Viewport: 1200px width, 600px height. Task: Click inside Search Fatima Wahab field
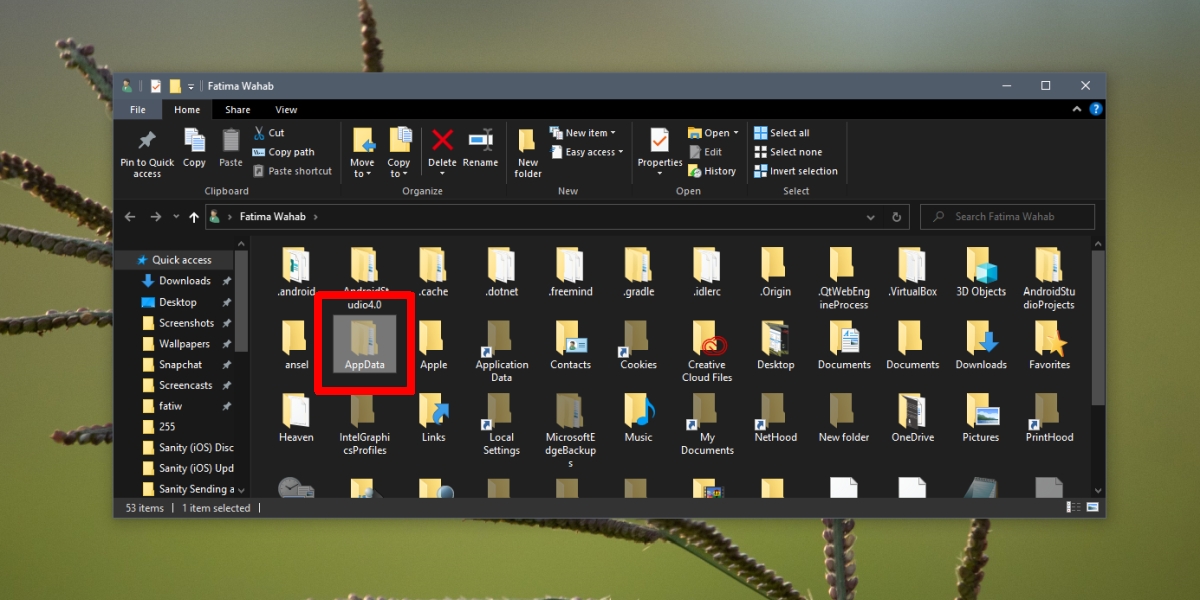[x=1007, y=216]
